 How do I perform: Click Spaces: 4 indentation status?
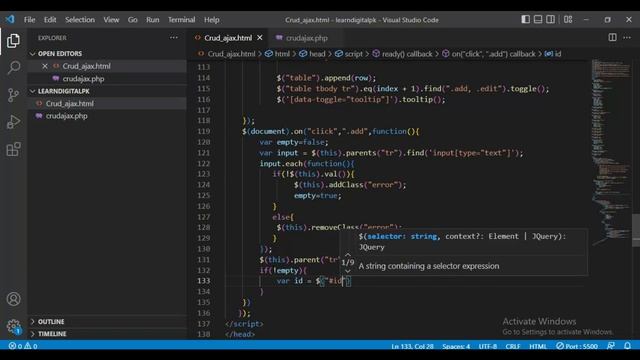pos(456,346)
